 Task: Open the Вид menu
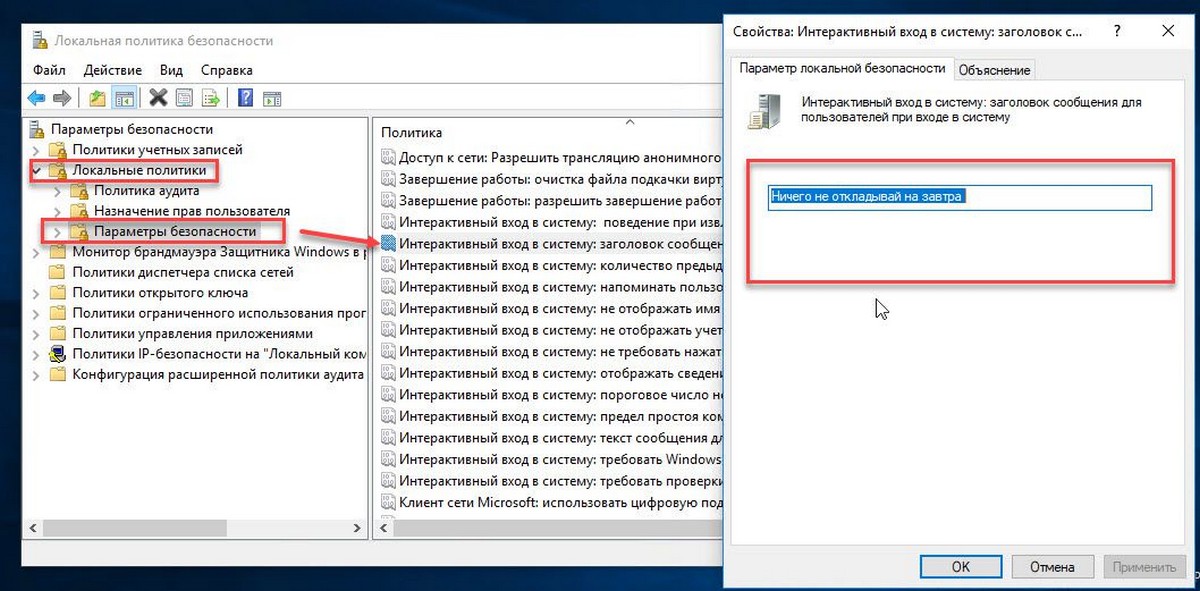tap(172, 70)
